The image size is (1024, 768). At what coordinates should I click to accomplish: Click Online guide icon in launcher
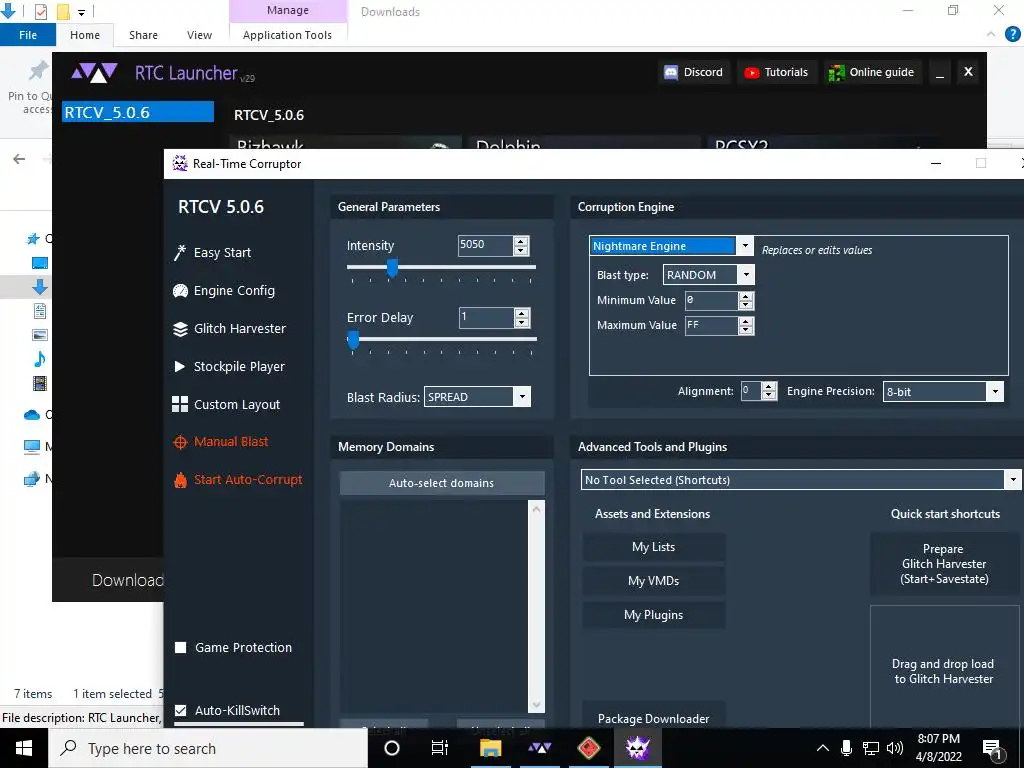pyautogui.click(x=837, y=72)
